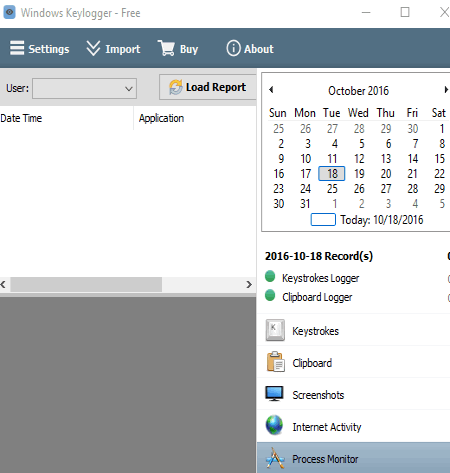Open the Buy menu label
The height and width of the screenshot is (473, 450).
click(x=189, y=49)
